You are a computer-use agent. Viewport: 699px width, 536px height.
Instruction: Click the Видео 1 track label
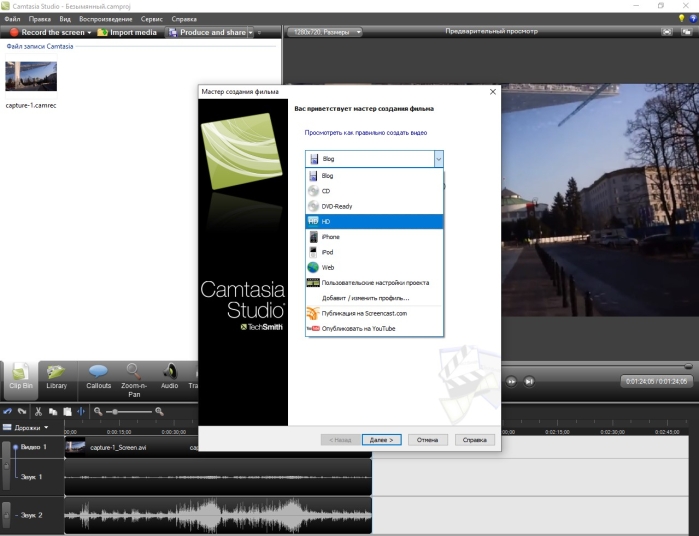[x=33, y=447]
